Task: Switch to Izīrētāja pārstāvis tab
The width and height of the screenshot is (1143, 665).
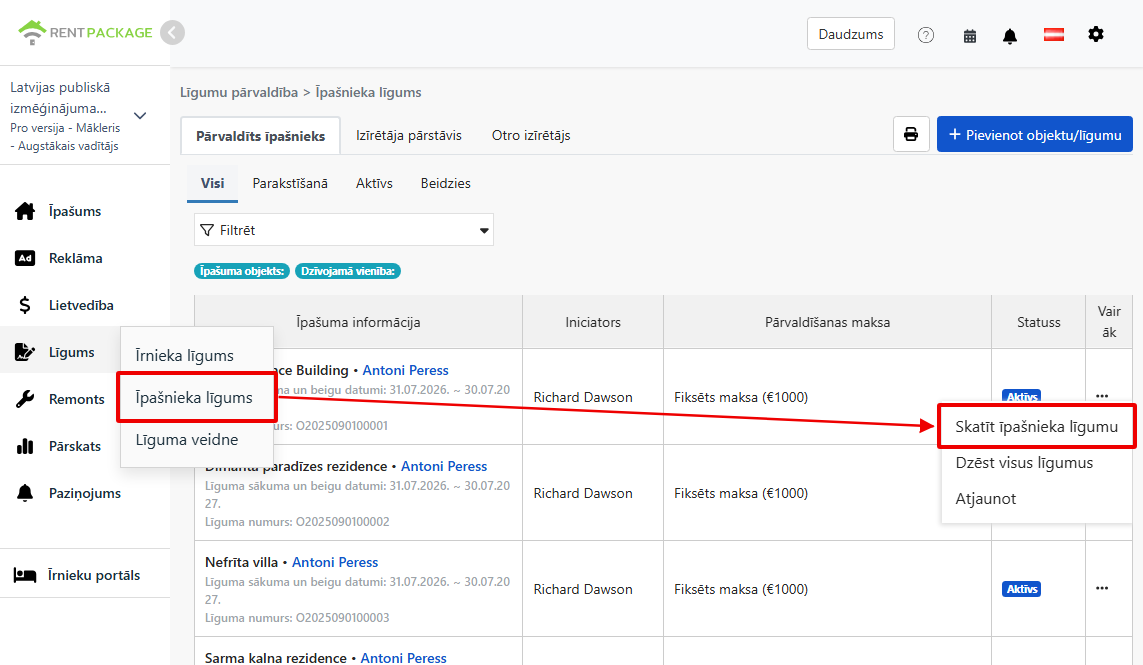Action: tap(409, 136)
